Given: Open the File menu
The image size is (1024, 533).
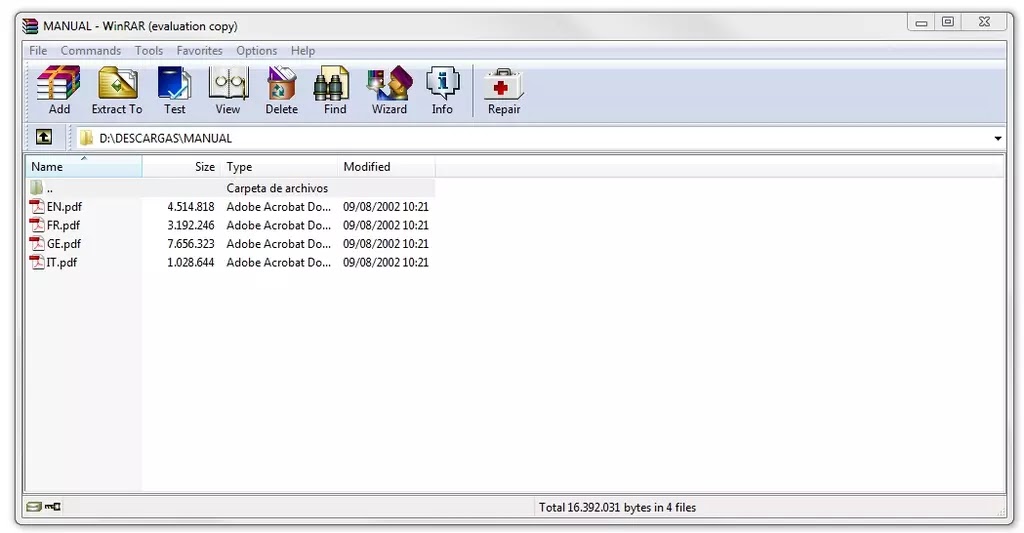Looking at the screenshot, I should click(x=38, y=50).
